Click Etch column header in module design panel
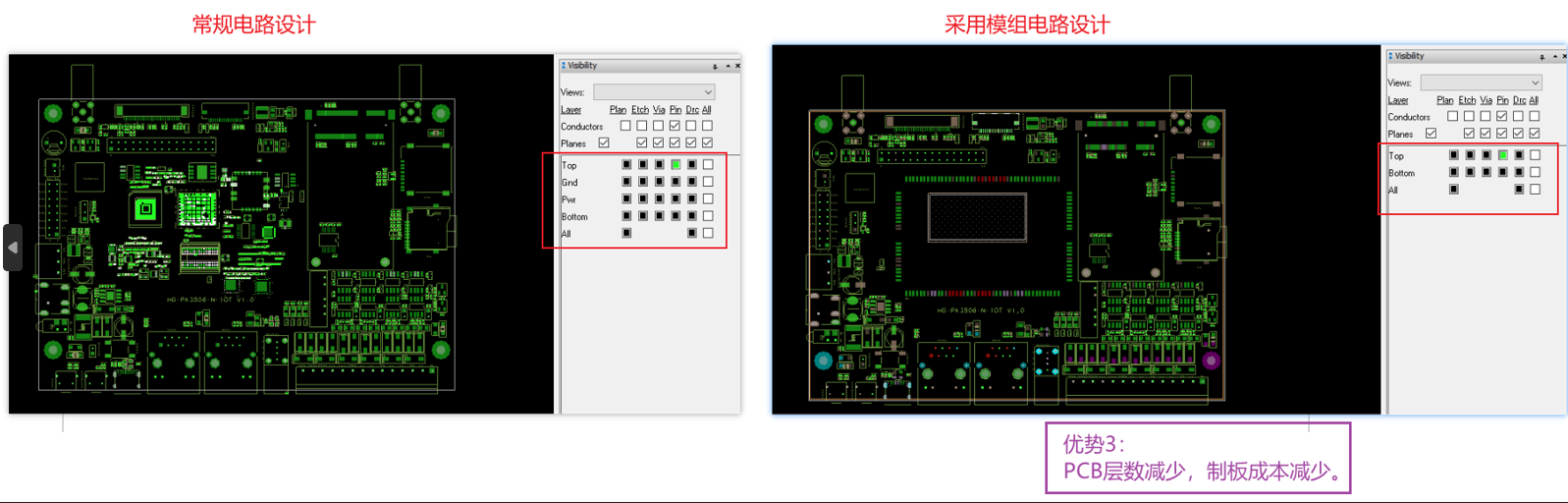This screenshot has height=503, width=1568. tap(1468, 100)
